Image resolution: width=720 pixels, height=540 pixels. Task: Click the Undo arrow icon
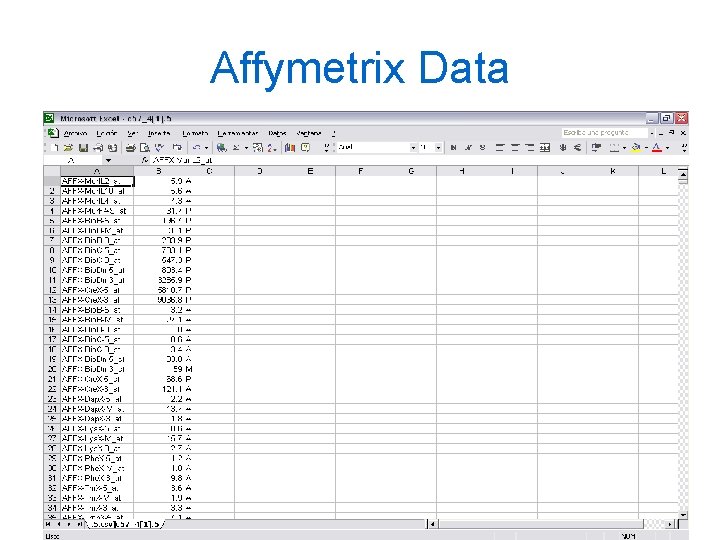pyautogui.click(x=197, y=147)
